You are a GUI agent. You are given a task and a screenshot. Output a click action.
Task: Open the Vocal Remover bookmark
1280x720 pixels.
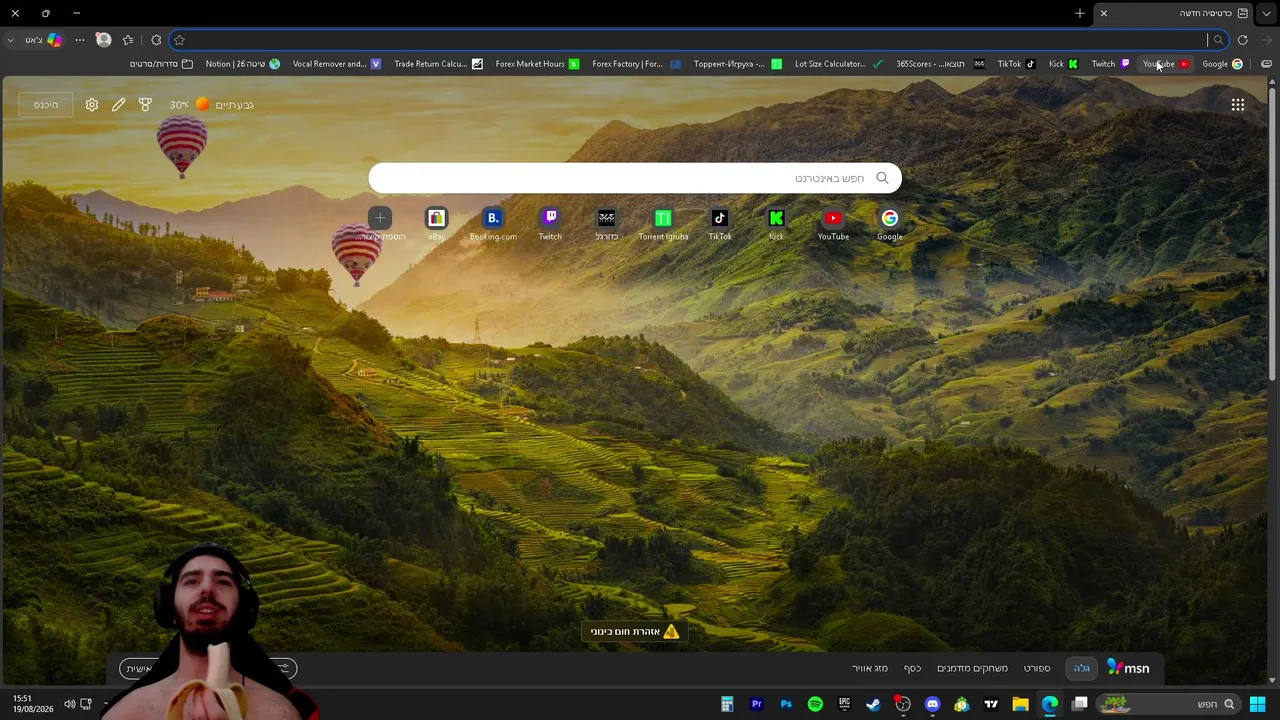(337, 64)
